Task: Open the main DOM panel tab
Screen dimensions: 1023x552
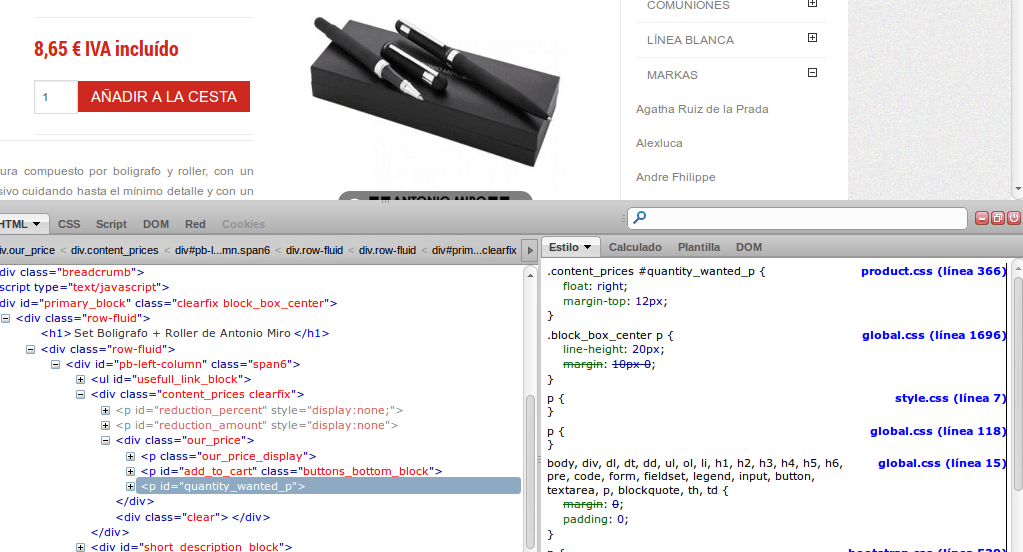Action: tap(156, 224)
